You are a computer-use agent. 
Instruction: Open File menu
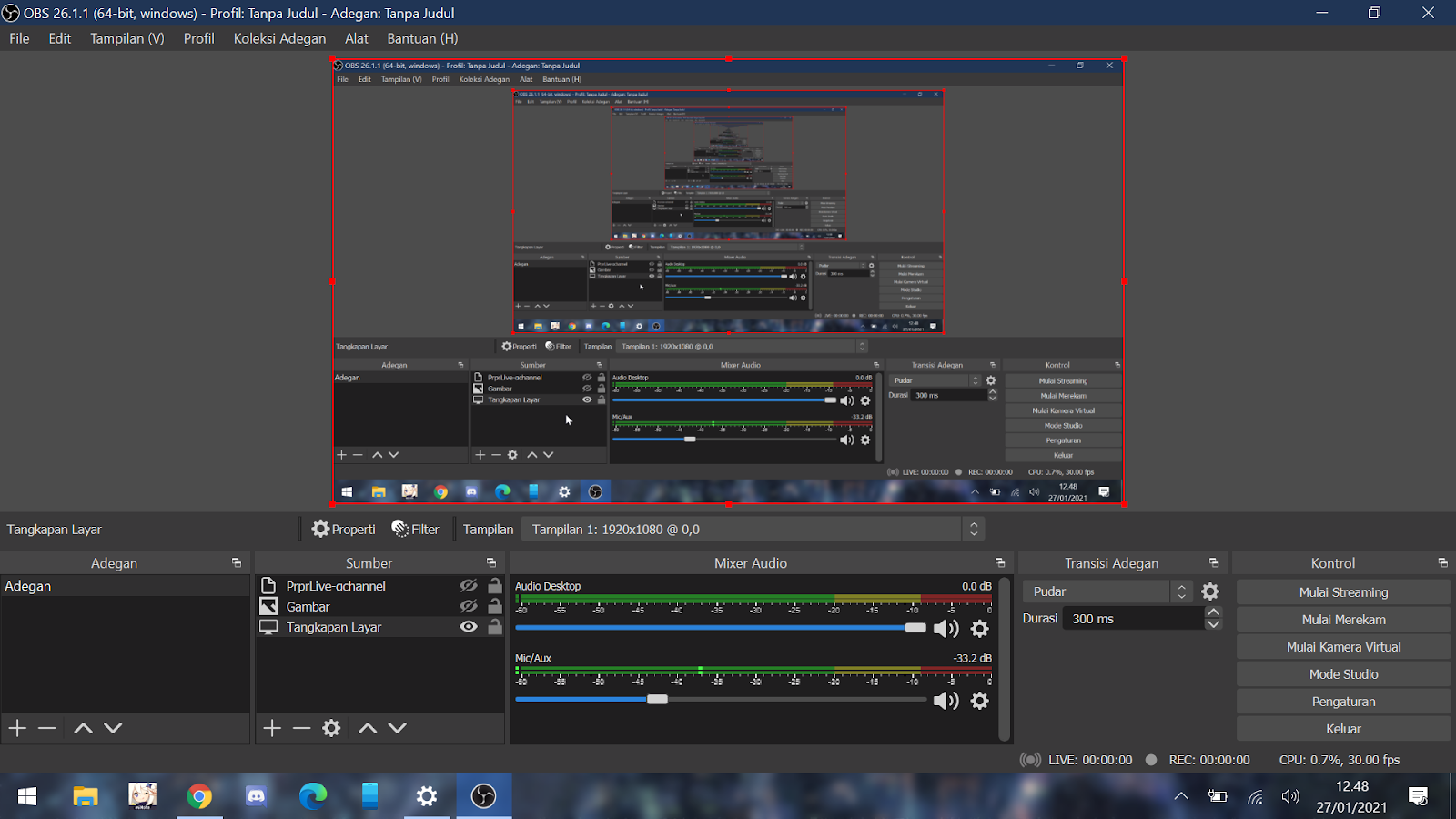coord(19,38)
